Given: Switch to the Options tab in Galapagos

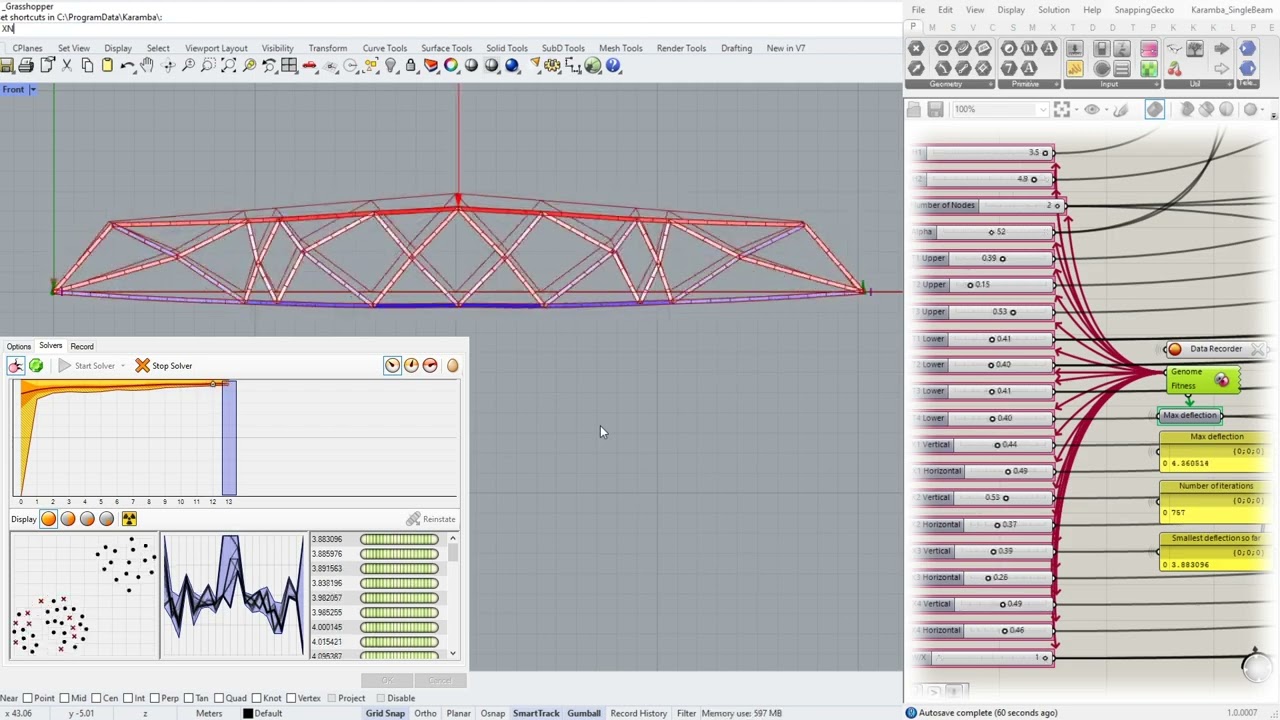Looking at the screenshot, I should point(19,347).
